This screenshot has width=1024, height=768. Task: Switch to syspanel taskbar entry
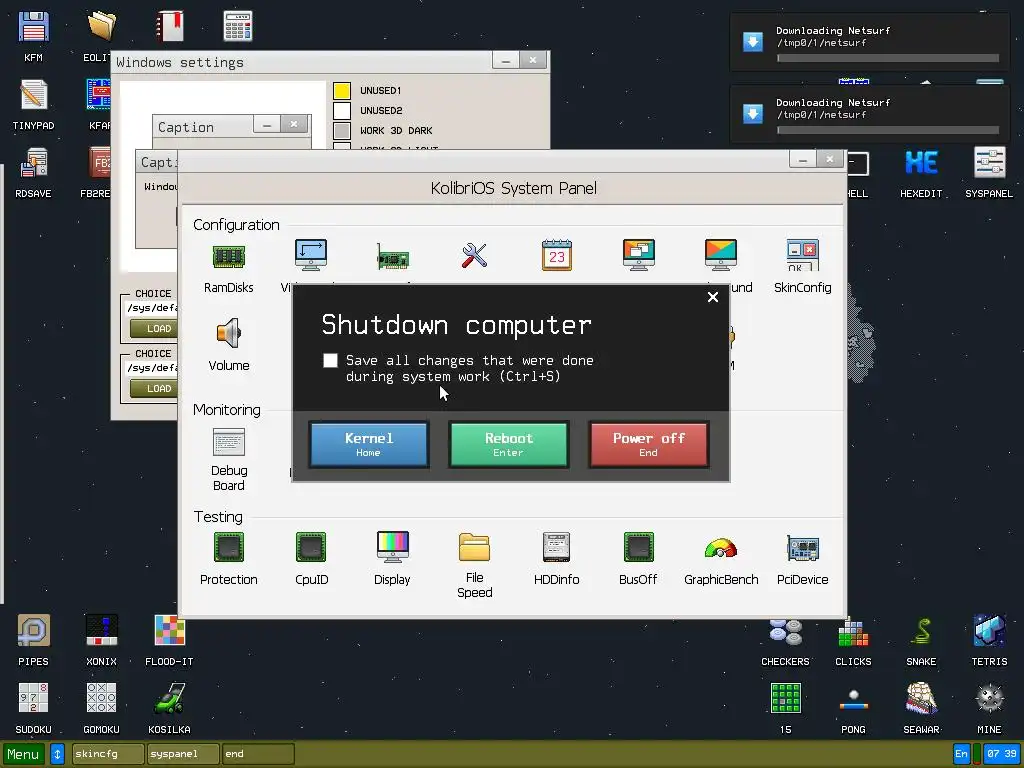[x=184, y=754]
